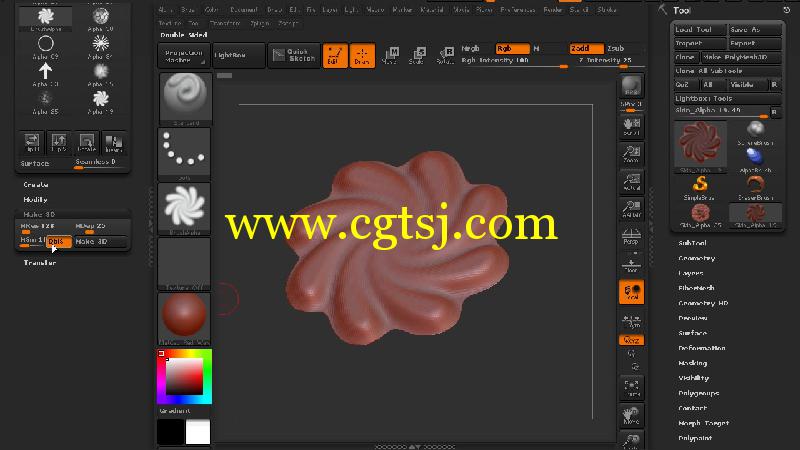Viewport: 800px width, 450px height.
Task: Expand the Deformation subpalette
Action: click(702, 348)
